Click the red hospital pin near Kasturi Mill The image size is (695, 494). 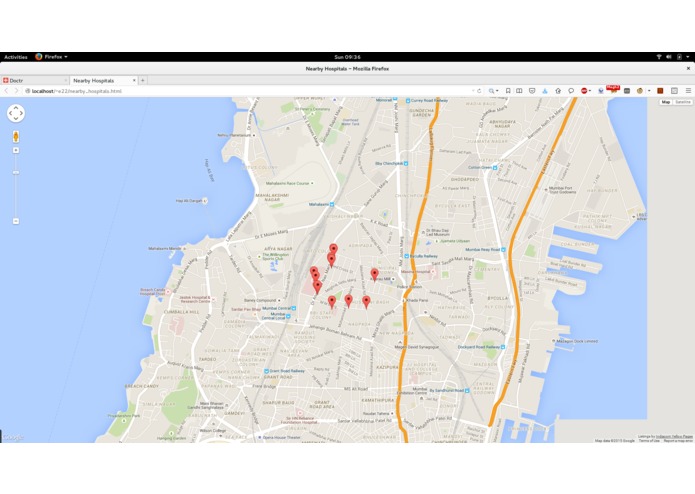[375, 275]
